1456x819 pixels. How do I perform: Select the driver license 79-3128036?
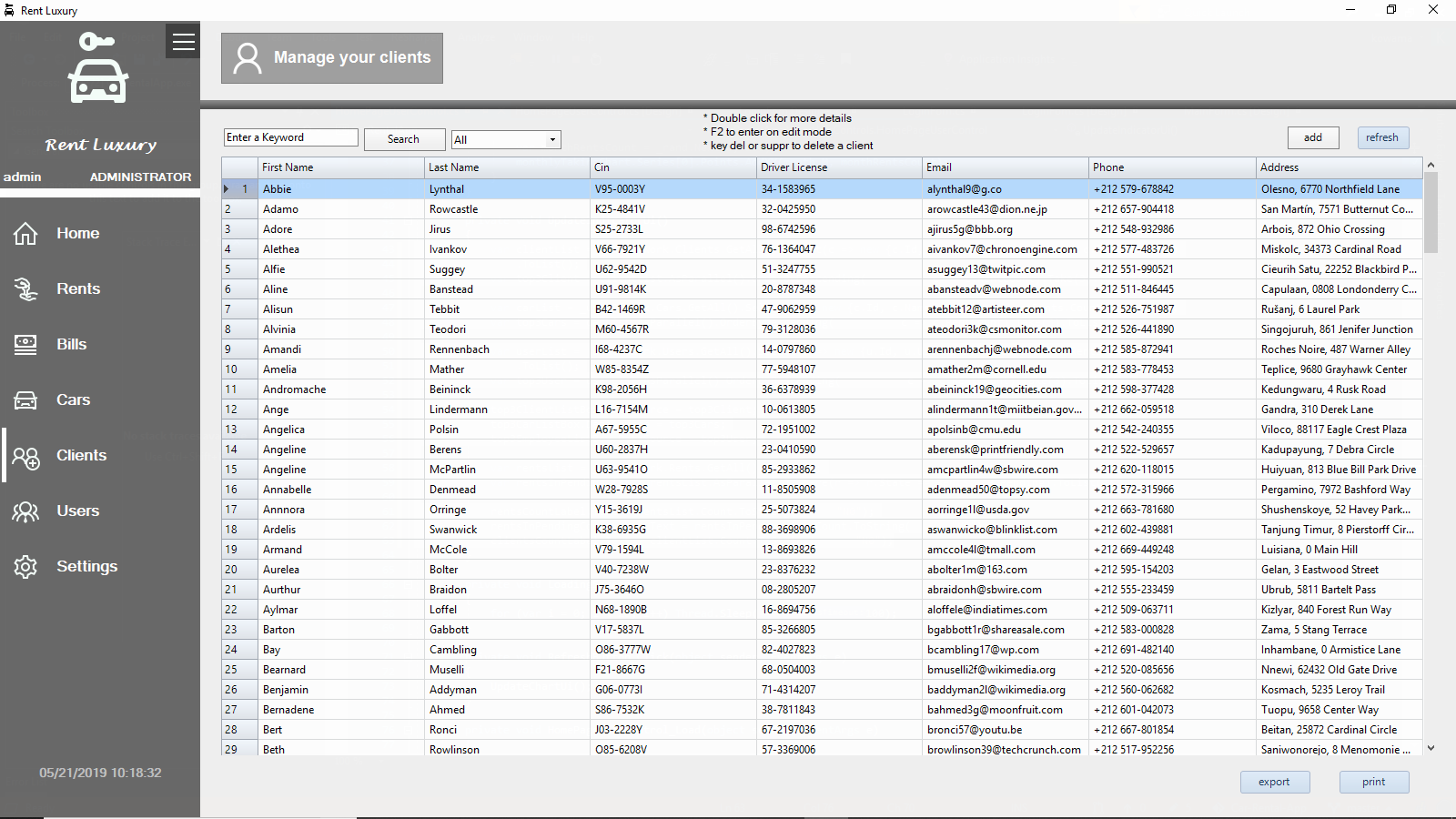(839, 329)
